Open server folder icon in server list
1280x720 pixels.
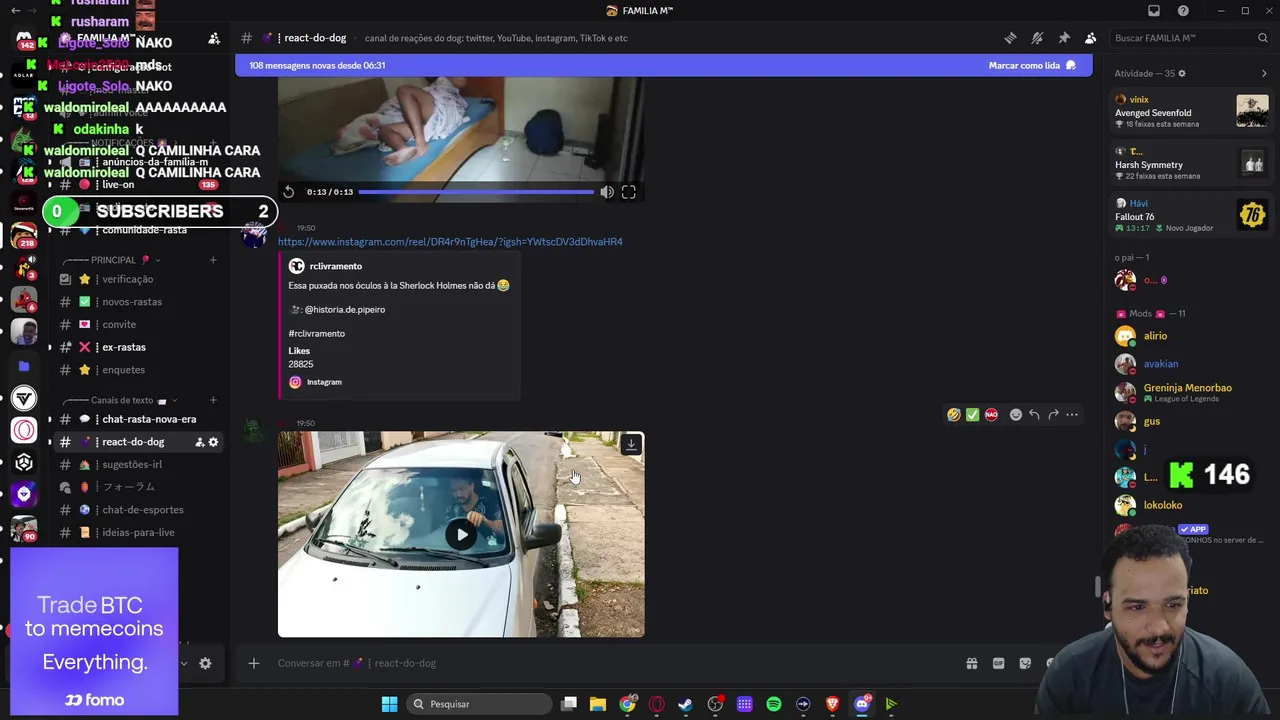point(24,366)
